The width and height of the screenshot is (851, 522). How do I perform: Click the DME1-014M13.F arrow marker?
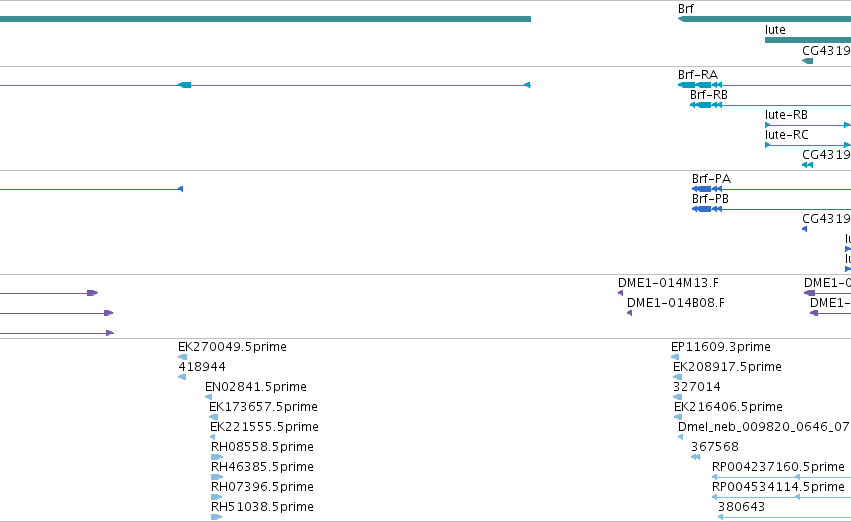[620, 293]
